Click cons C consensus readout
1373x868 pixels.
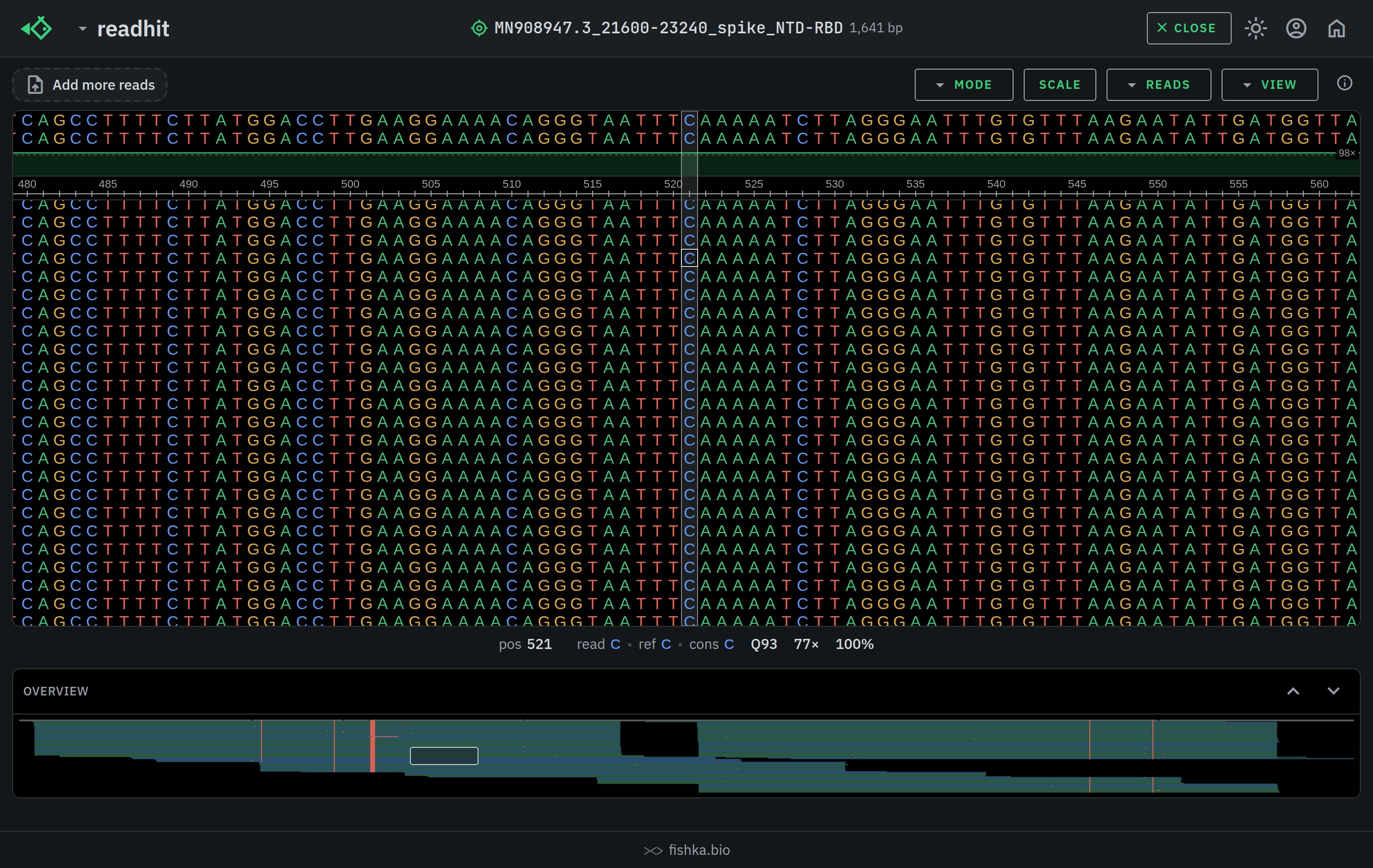point(712,644)
